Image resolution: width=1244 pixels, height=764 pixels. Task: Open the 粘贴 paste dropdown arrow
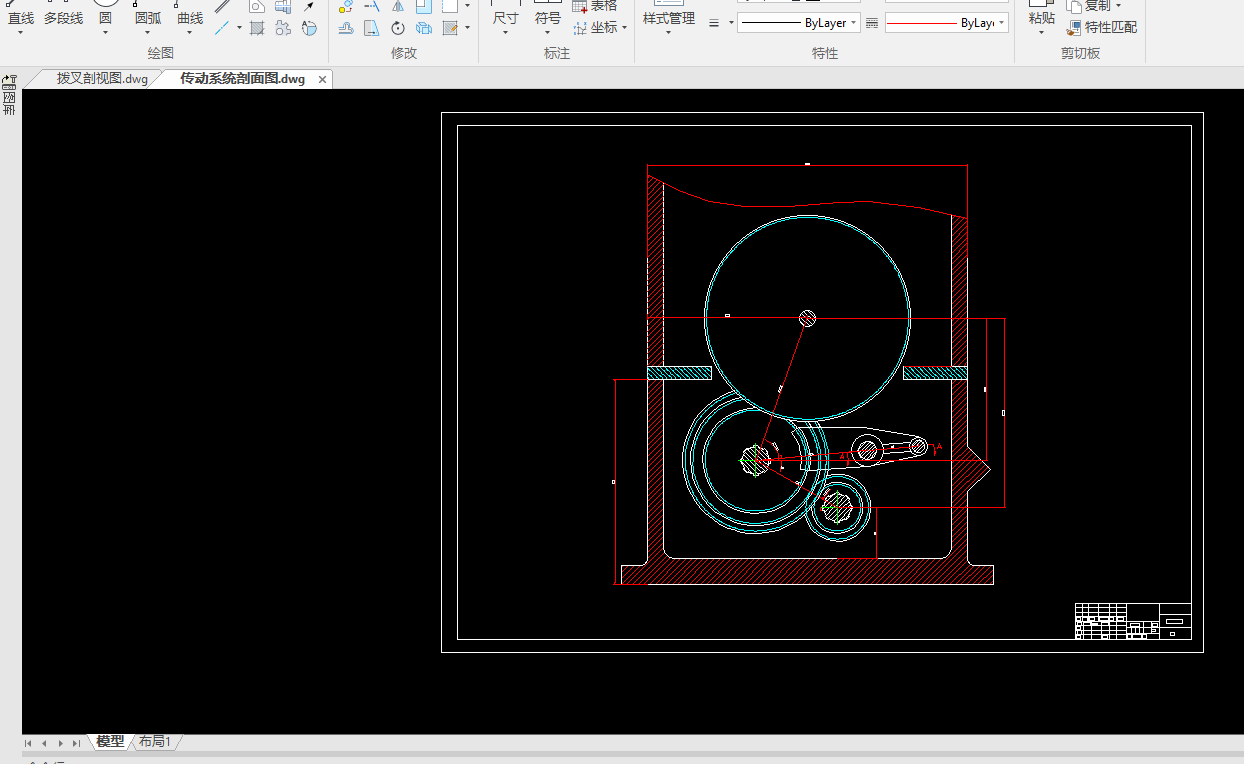pos(1040,33)
